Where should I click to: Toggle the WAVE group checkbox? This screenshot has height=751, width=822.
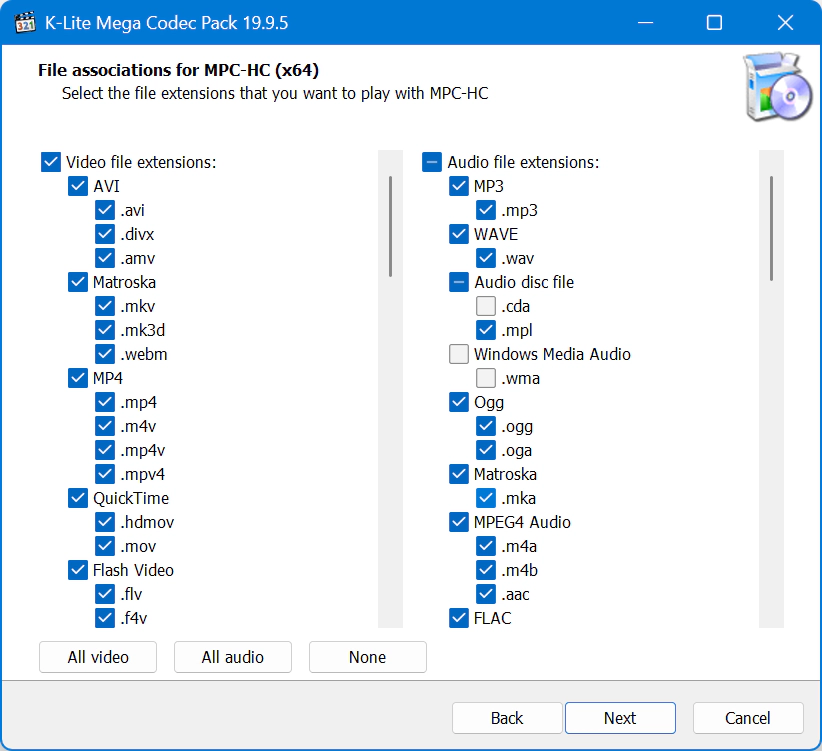pos(459,234)
